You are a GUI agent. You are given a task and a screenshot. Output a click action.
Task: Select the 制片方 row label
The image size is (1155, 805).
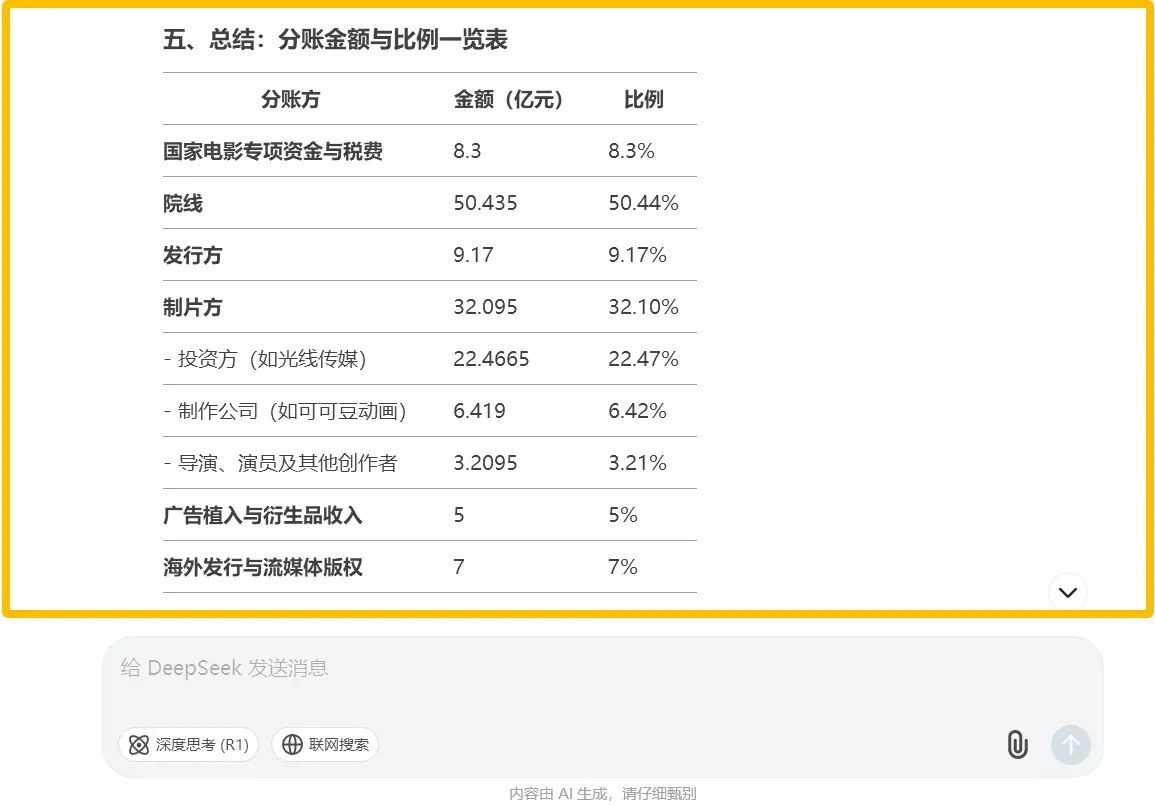192,307
